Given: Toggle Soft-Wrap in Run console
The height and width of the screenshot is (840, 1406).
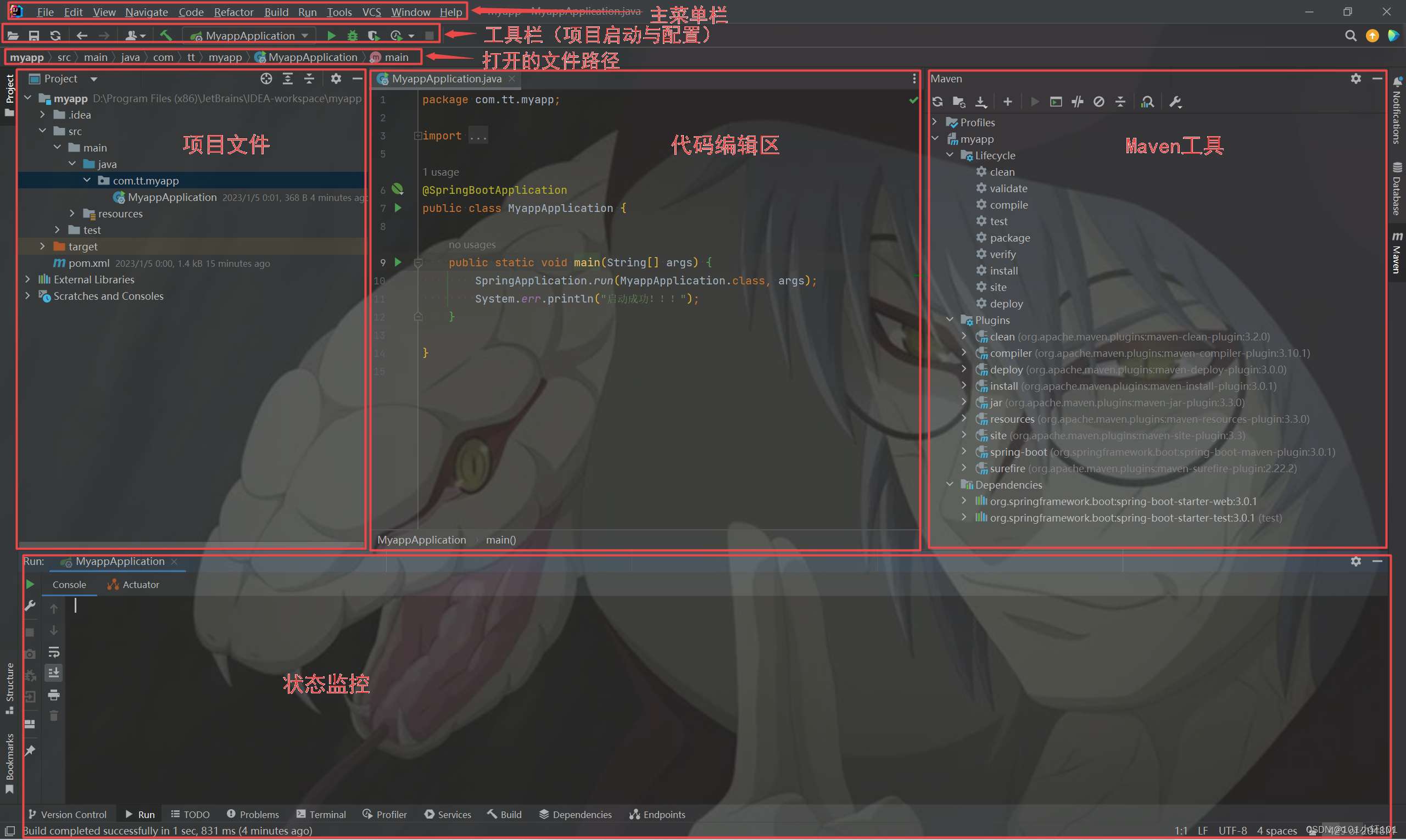Looking at the screenshot, I should 54,652.
